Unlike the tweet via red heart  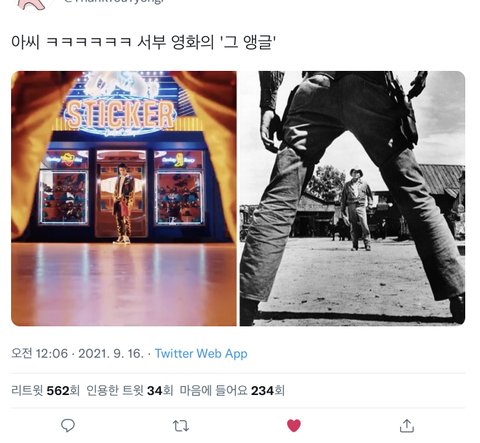[x=294, y=426]
